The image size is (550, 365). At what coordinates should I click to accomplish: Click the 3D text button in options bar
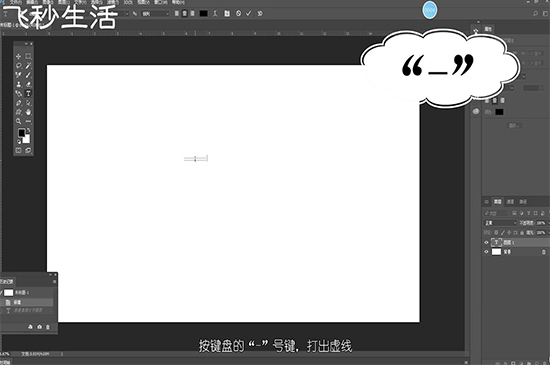click(x=260, y=13)
